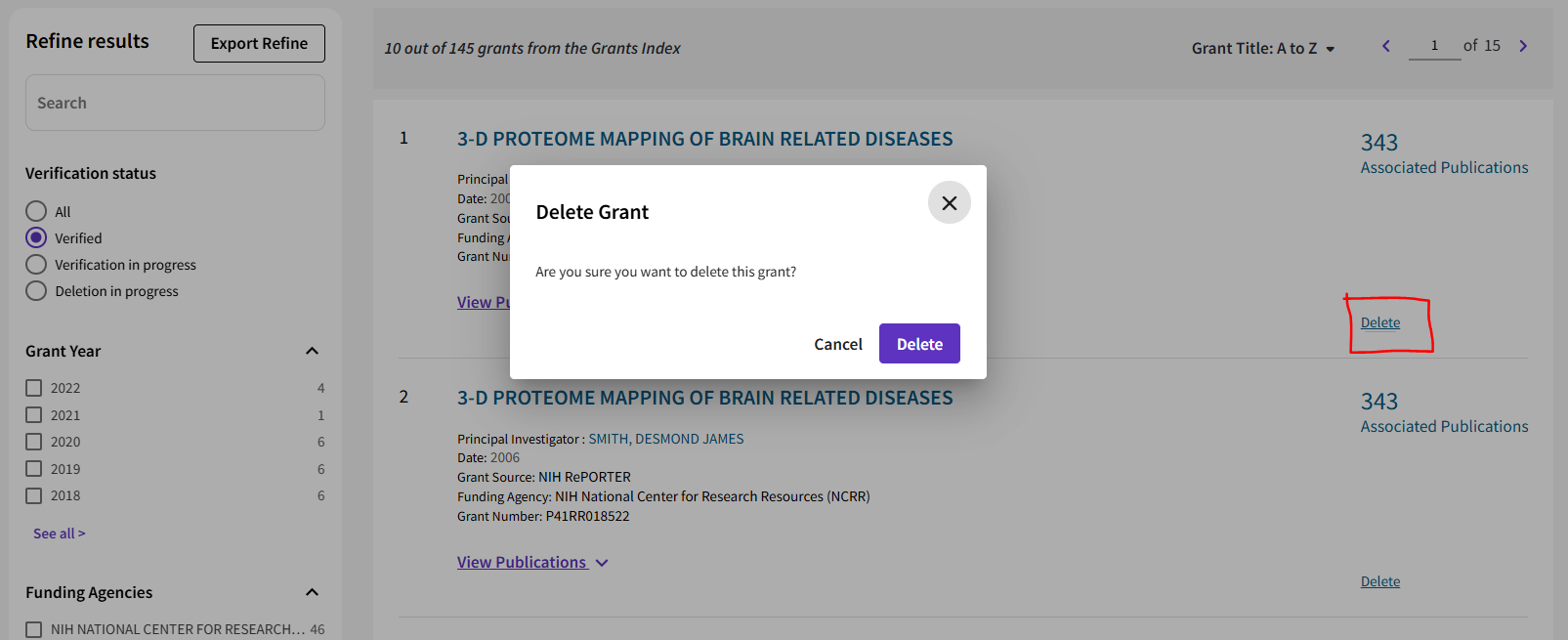Go to next results page arrow

pos(1522,46)
